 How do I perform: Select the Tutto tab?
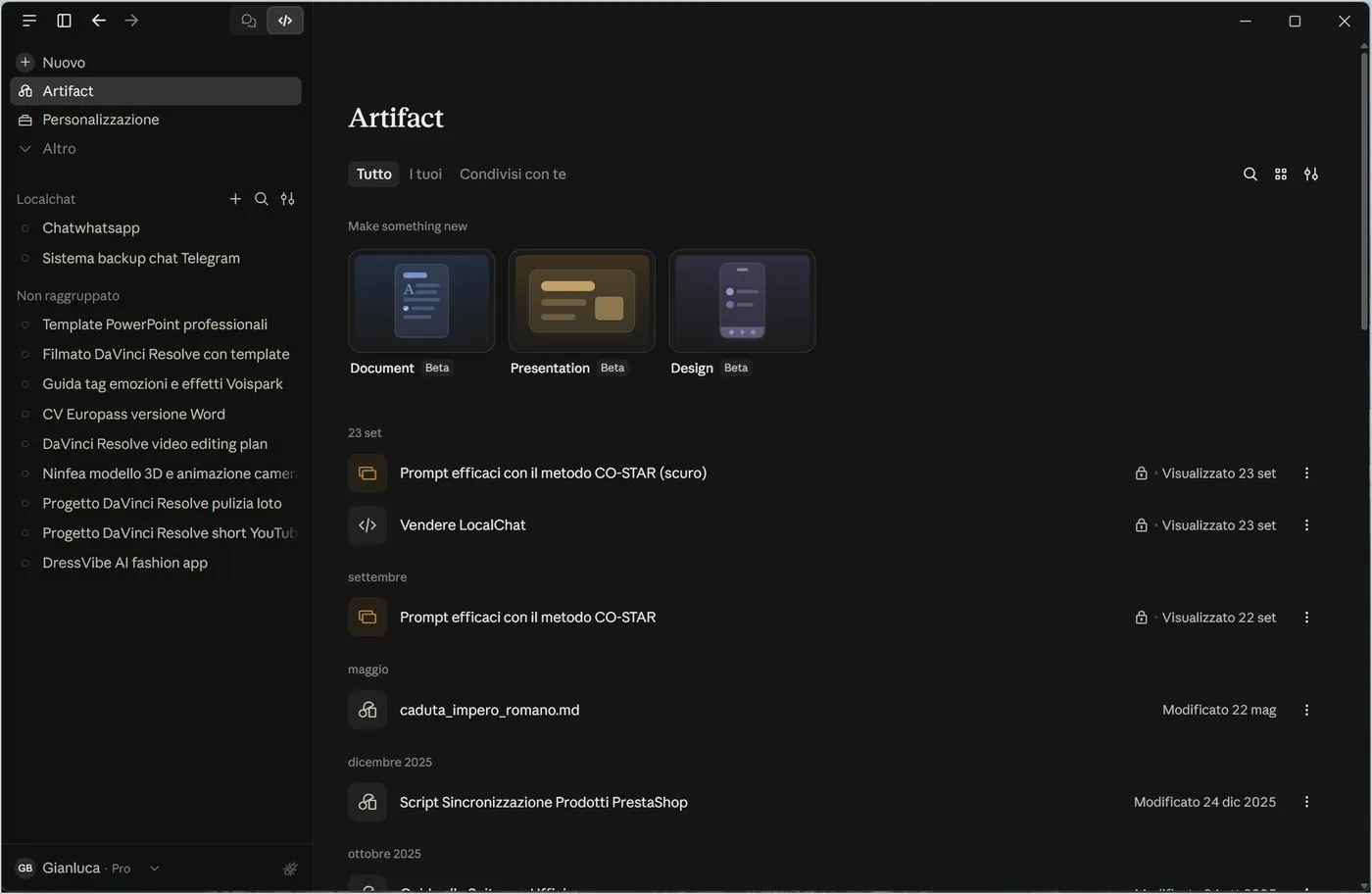[x=373, y=174]
